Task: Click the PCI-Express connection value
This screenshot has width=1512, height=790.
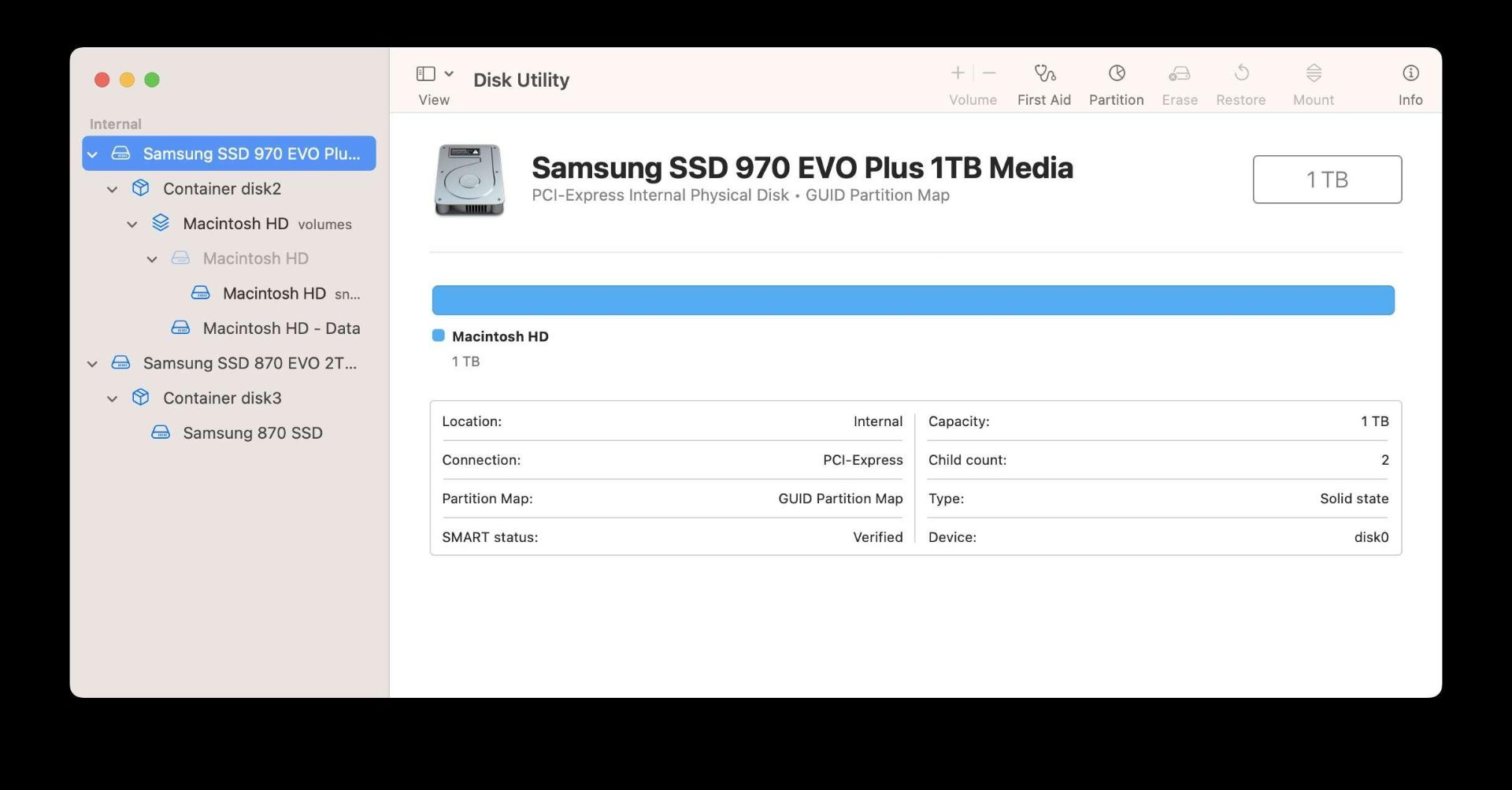Action: coord(863,460)
